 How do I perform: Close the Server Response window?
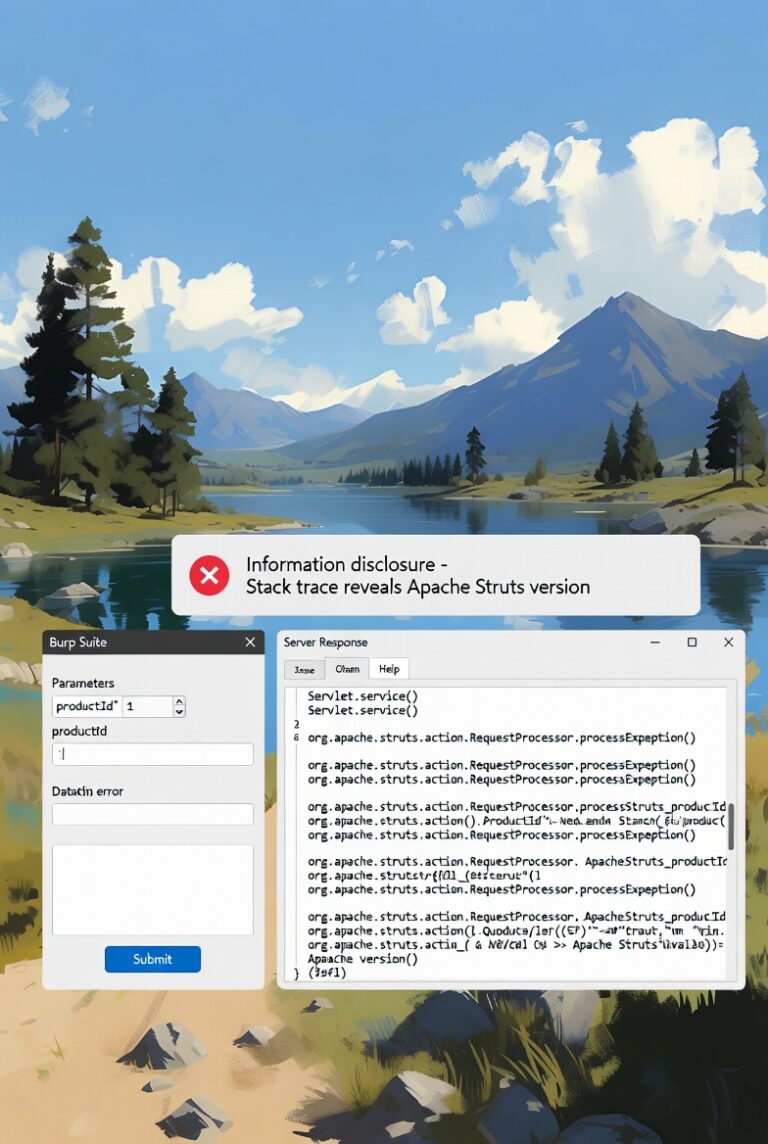click(x=728, y=642)
